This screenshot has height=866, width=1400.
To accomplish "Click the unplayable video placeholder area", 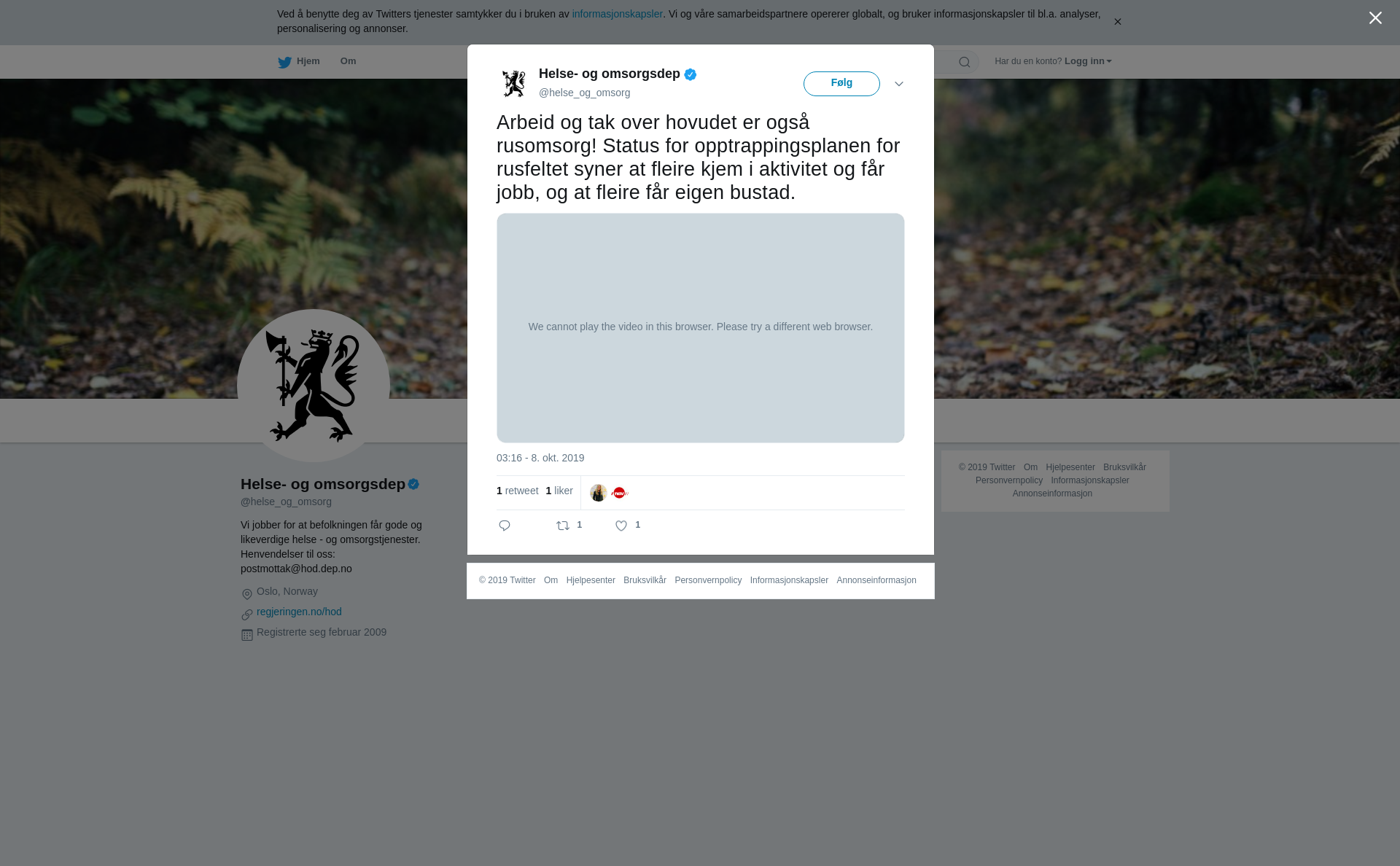I will pos(700,327).
